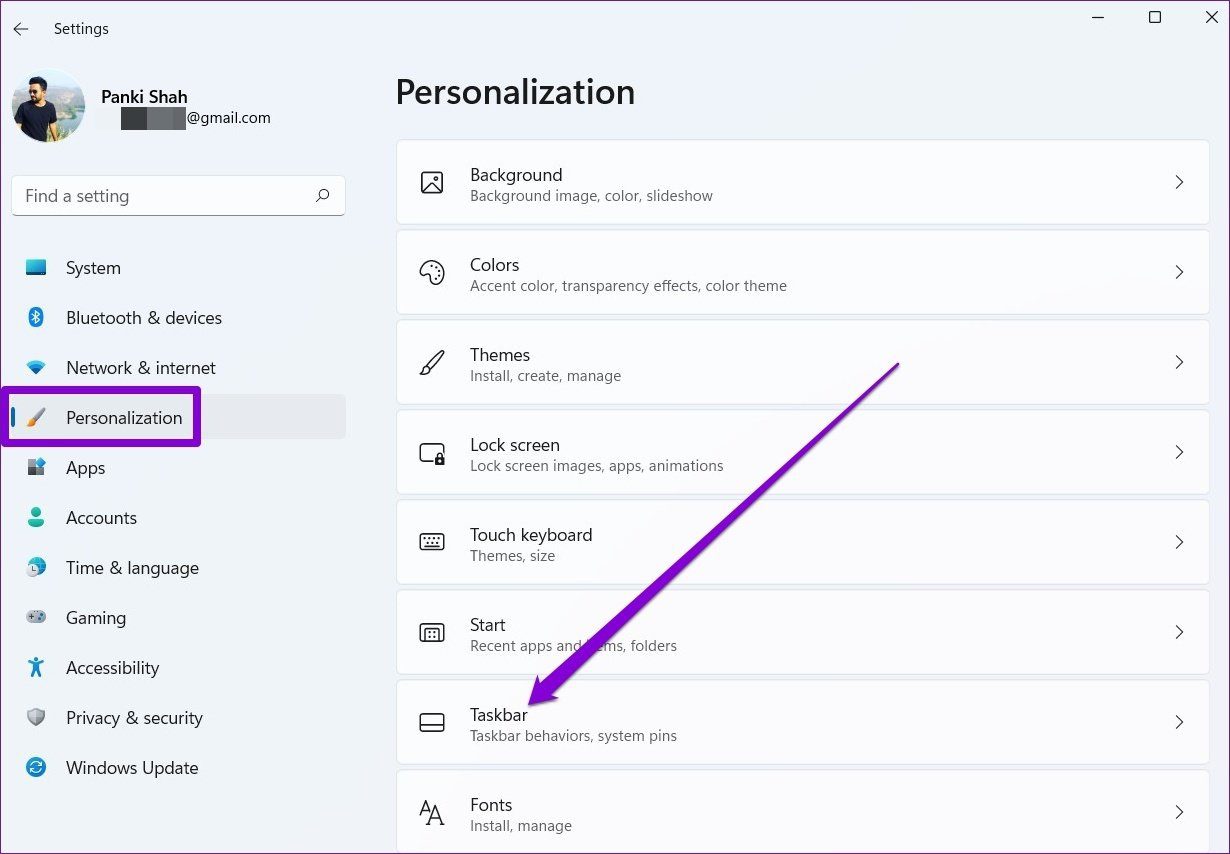Image resolution: width=1230 pixels, height=854 pixels.
Task: Click the Time & language clock icon
Action: coord(36,568)
